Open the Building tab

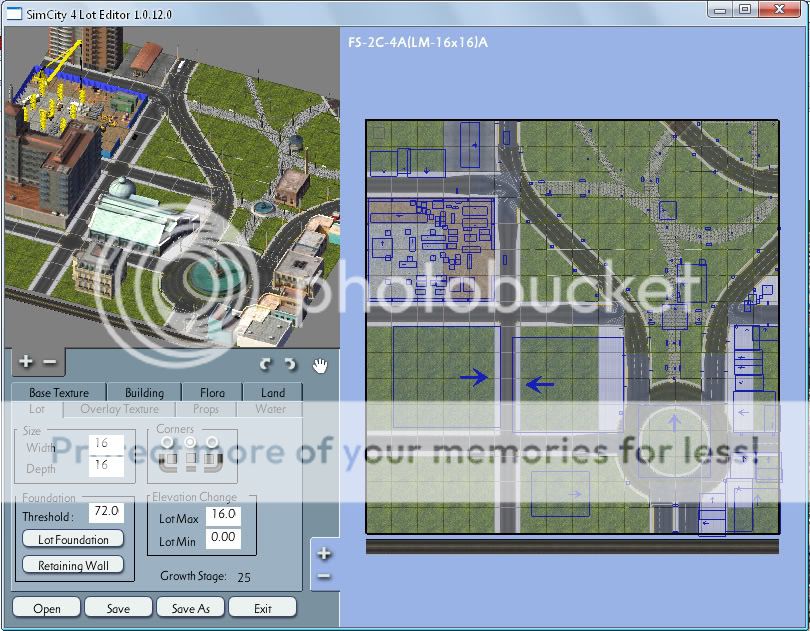pos(144,393)
